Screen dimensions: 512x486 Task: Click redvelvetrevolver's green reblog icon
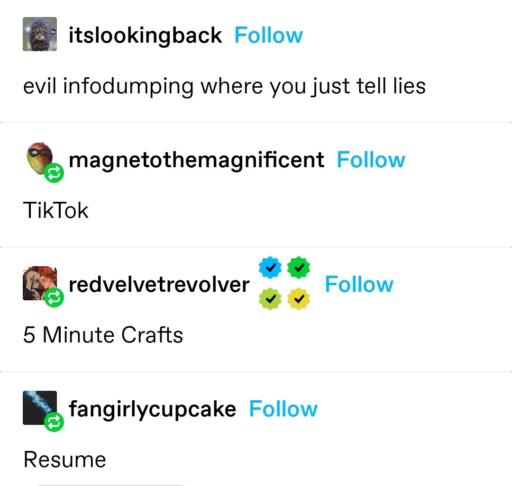click(54, 297)
